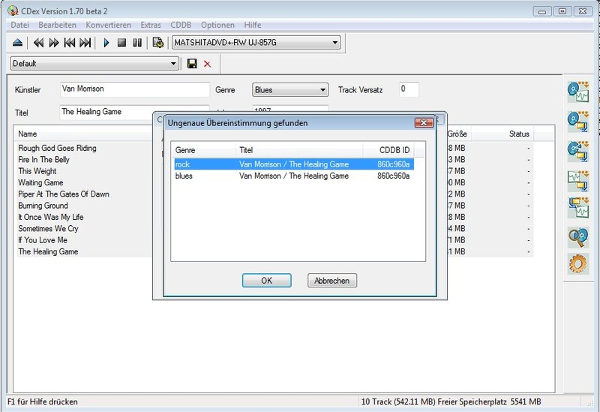Convert compressed audio to WAV icon

tap(578, 207)
